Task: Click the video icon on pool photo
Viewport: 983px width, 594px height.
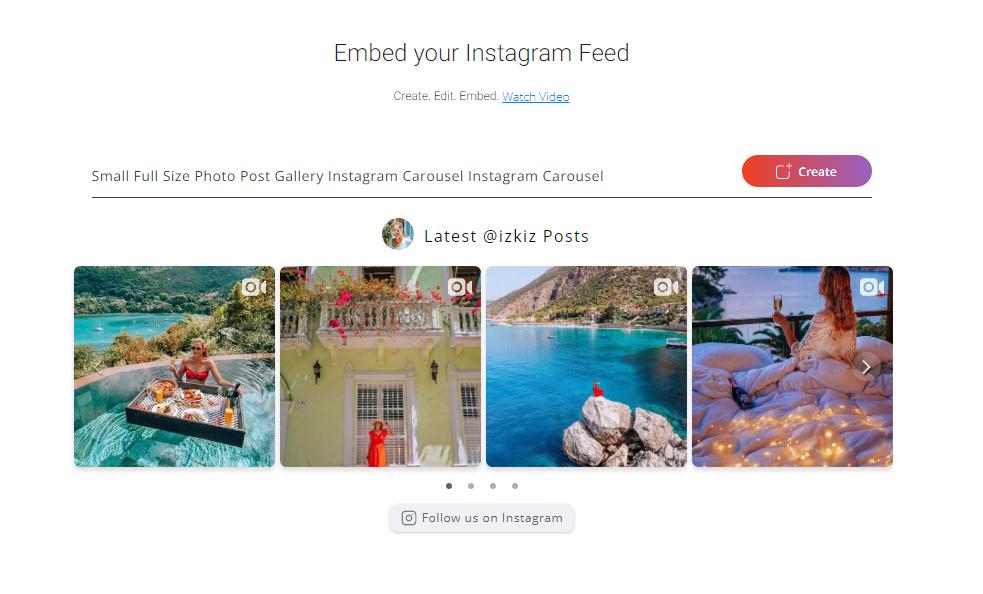Action: pyautogui.click(x=254, y=287)
